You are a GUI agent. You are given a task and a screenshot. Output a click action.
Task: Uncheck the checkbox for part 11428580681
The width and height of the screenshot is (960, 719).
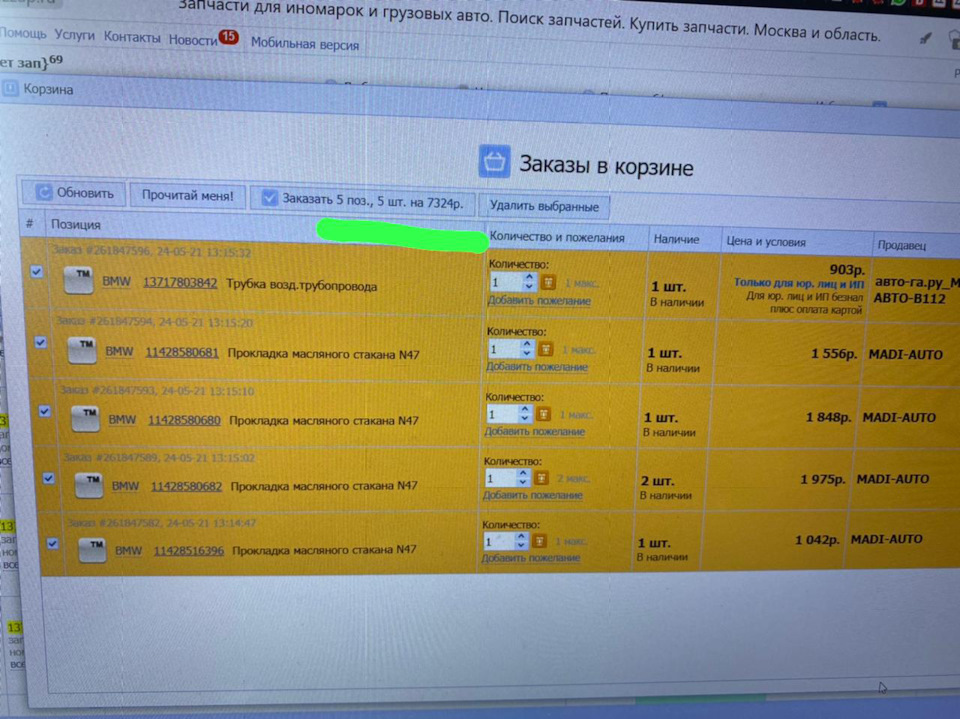(40, 342)
